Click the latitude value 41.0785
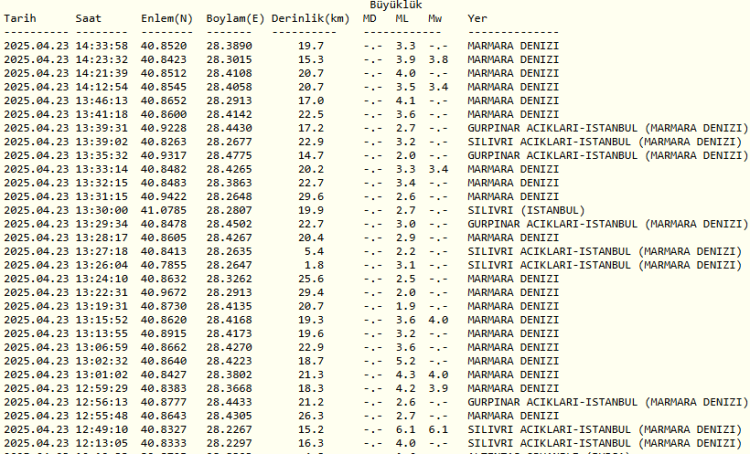 [165, 210]
